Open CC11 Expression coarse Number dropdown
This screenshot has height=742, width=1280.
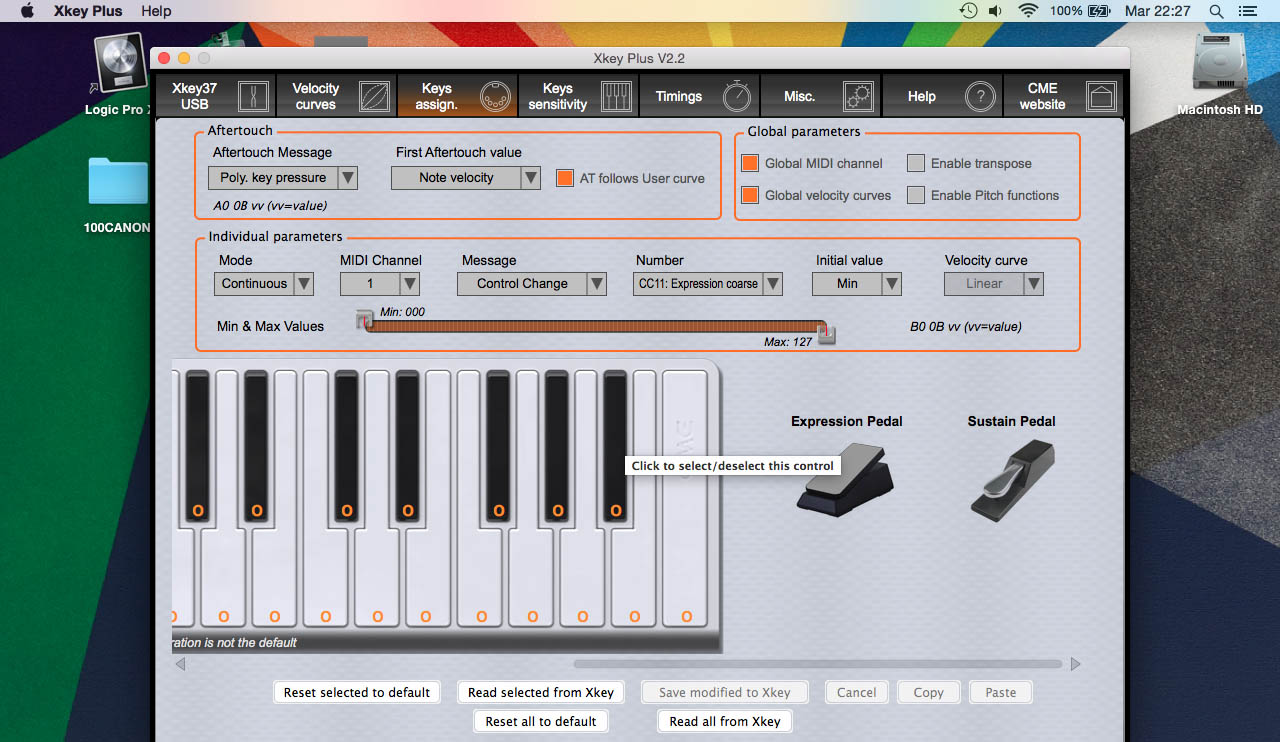[x=772, y=284]
